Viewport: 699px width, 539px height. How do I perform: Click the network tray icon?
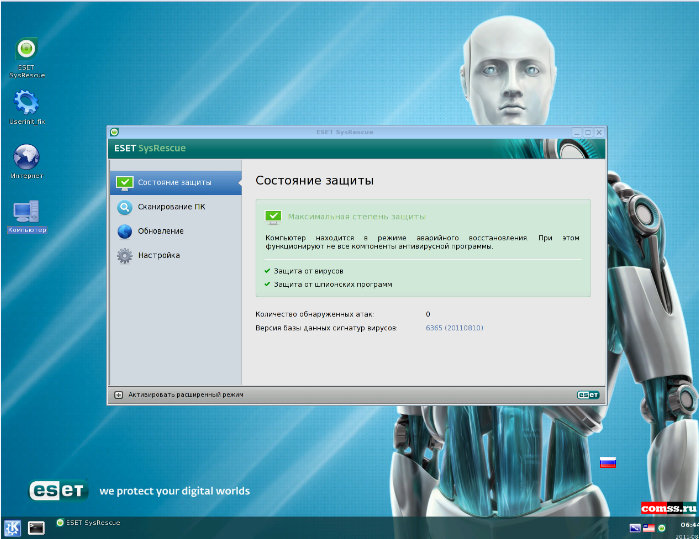(635, 528)
